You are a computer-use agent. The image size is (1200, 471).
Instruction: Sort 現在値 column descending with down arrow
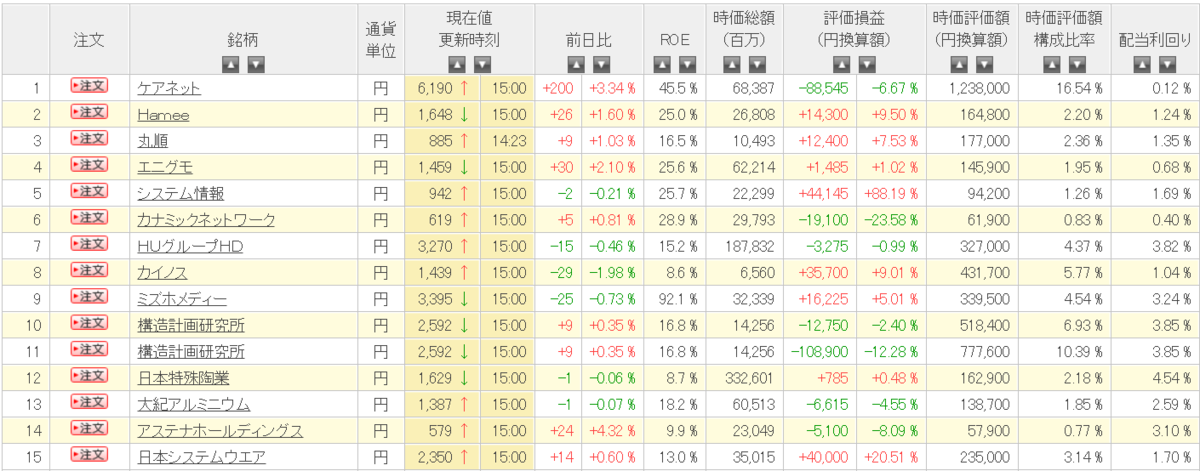[483, 65]
